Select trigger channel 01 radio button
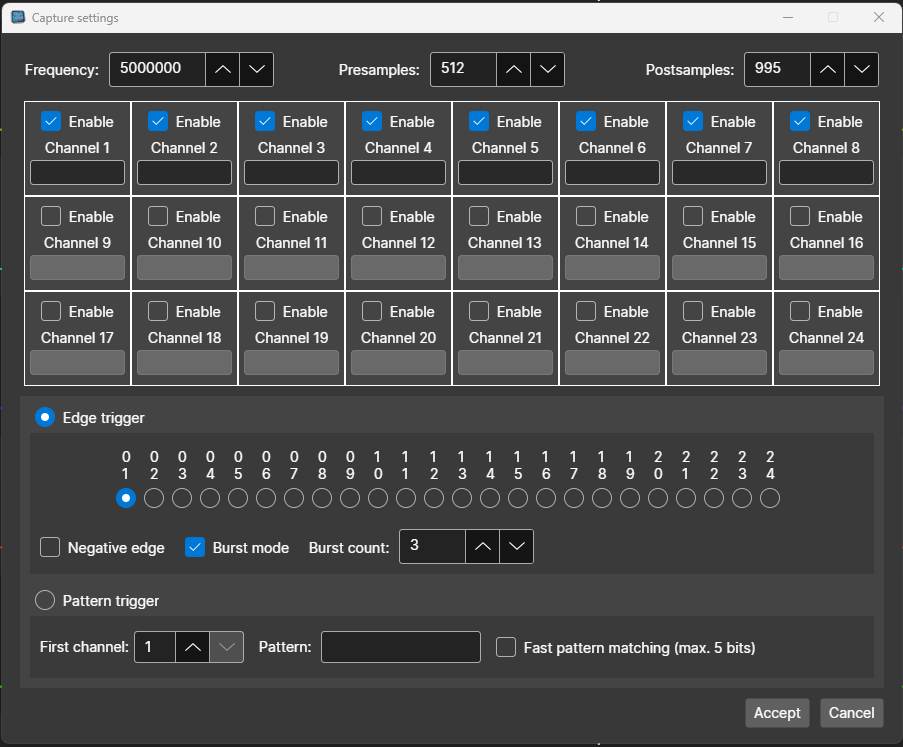This screenshot has width=903, height=747. (x=126, y=498)
